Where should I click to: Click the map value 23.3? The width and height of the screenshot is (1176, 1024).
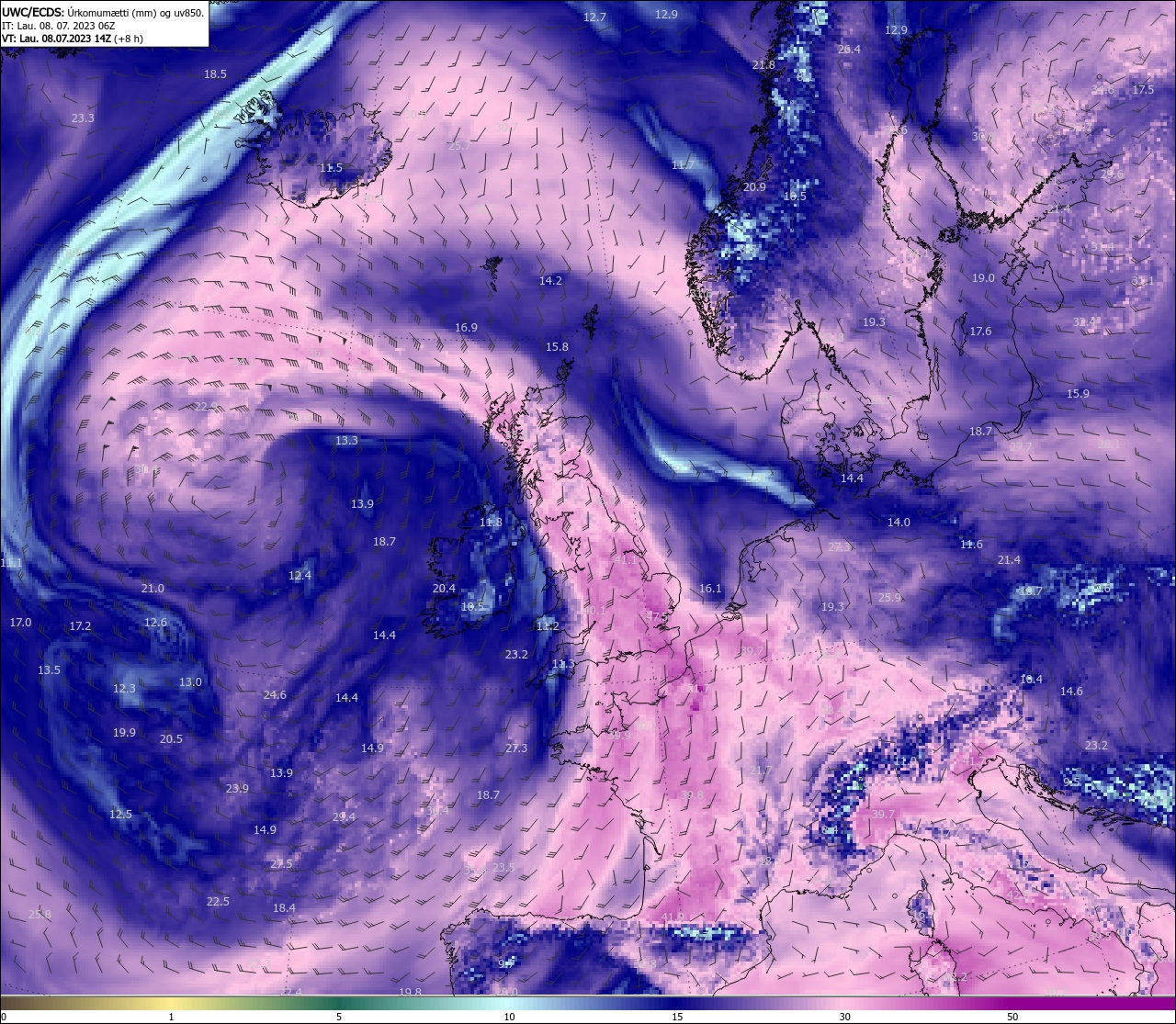83,118
